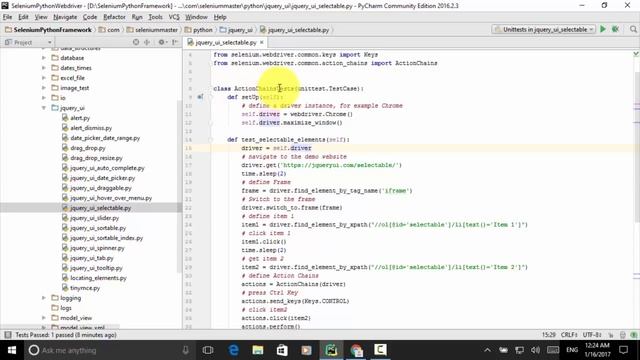
Task: Open Task View on taskbar
Action: click(x=208, y=350)
